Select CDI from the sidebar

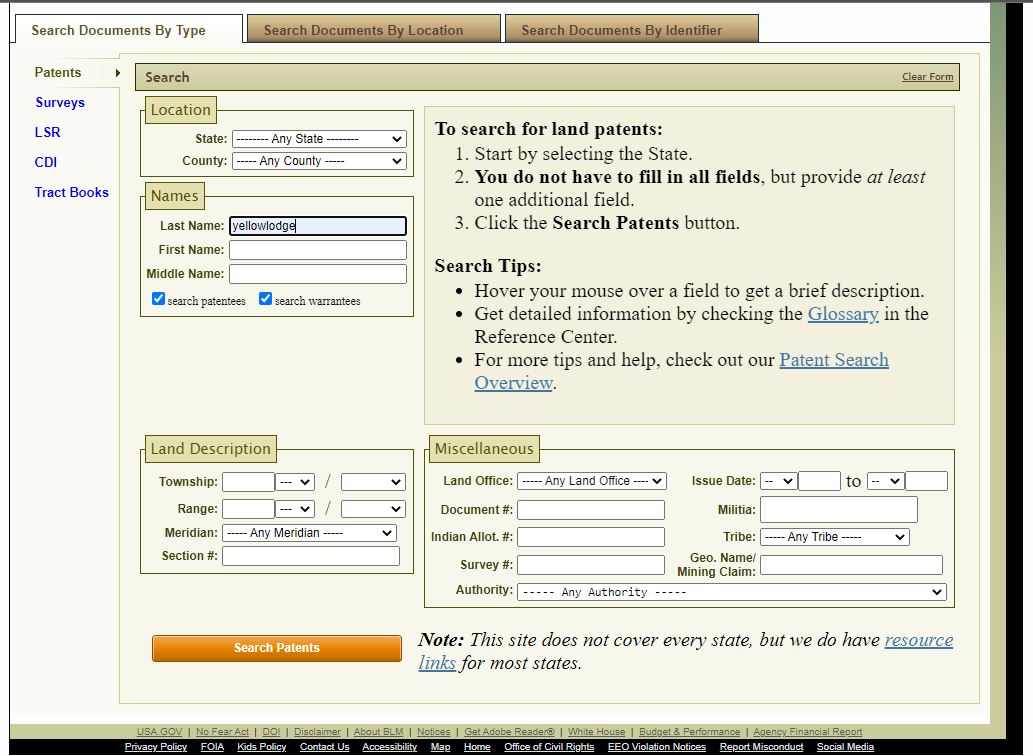click(45, 162)
